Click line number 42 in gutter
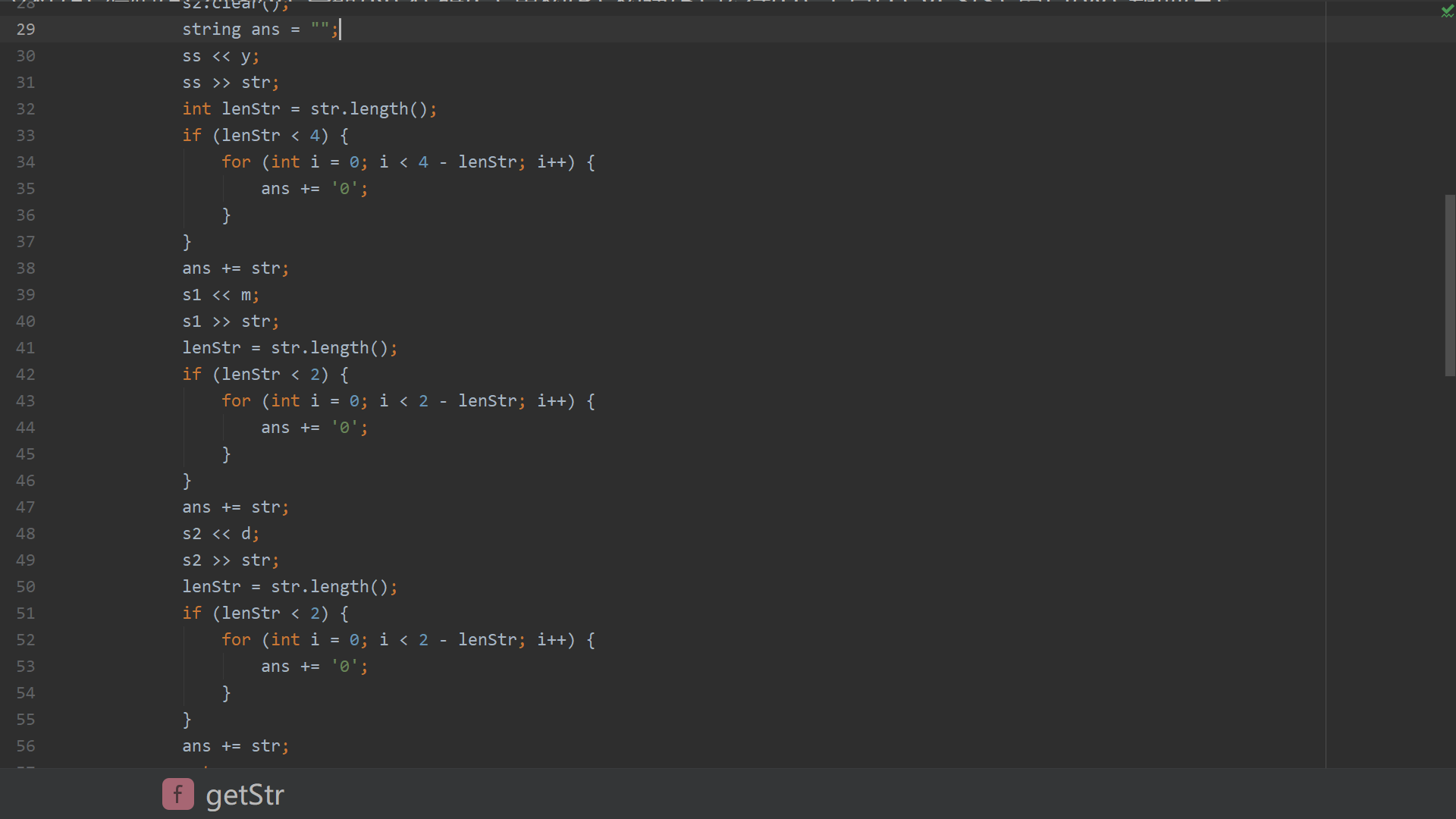 [x=26, y=374]
